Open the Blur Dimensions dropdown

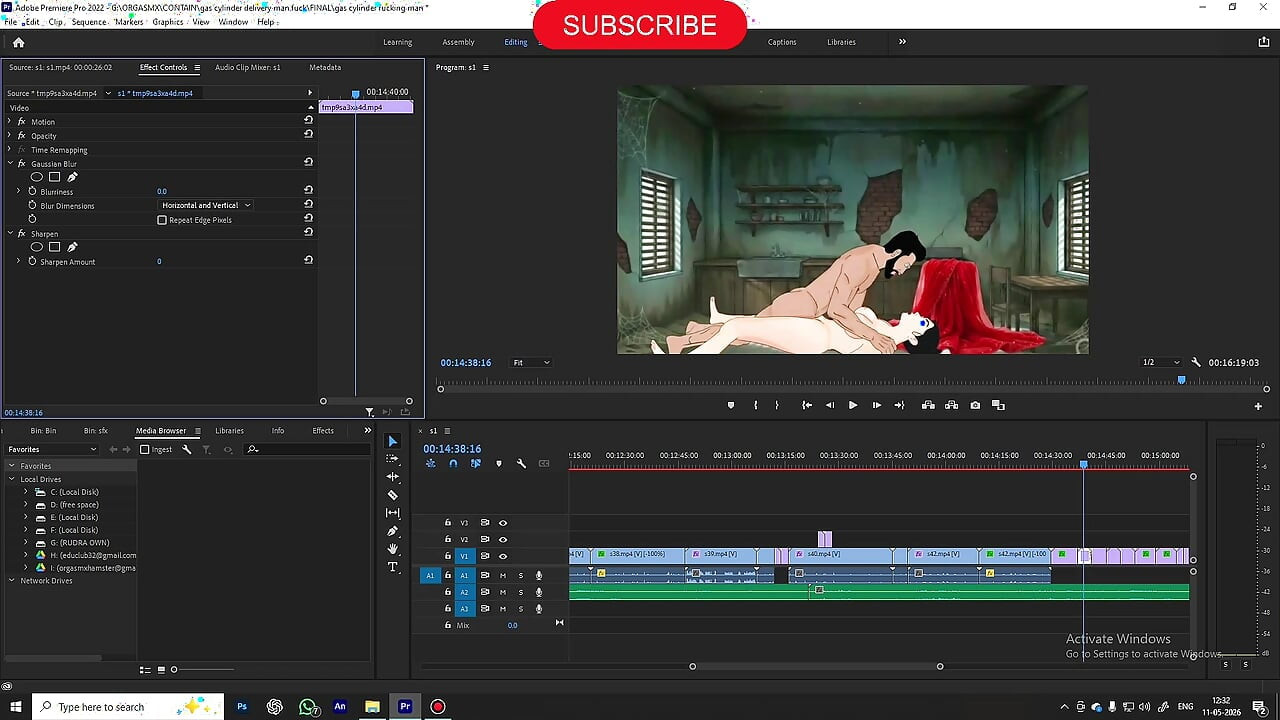[206, 205]
